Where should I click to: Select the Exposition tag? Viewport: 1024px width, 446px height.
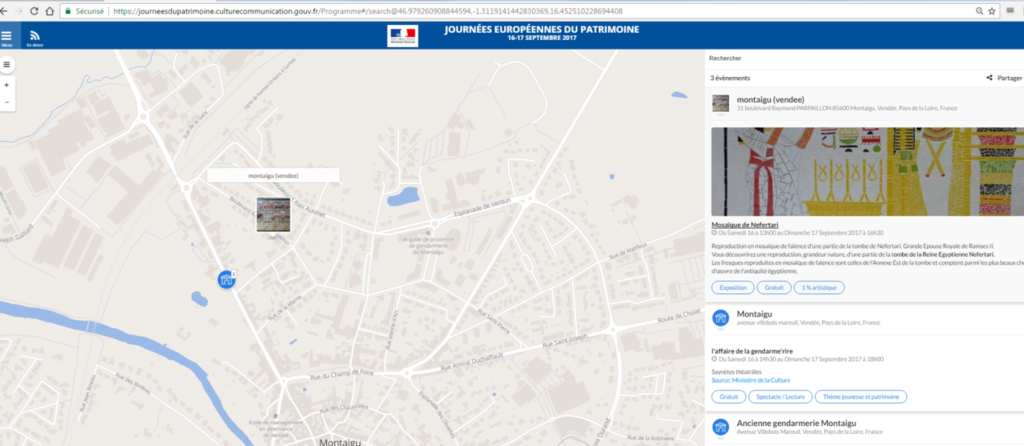point(732,288)
